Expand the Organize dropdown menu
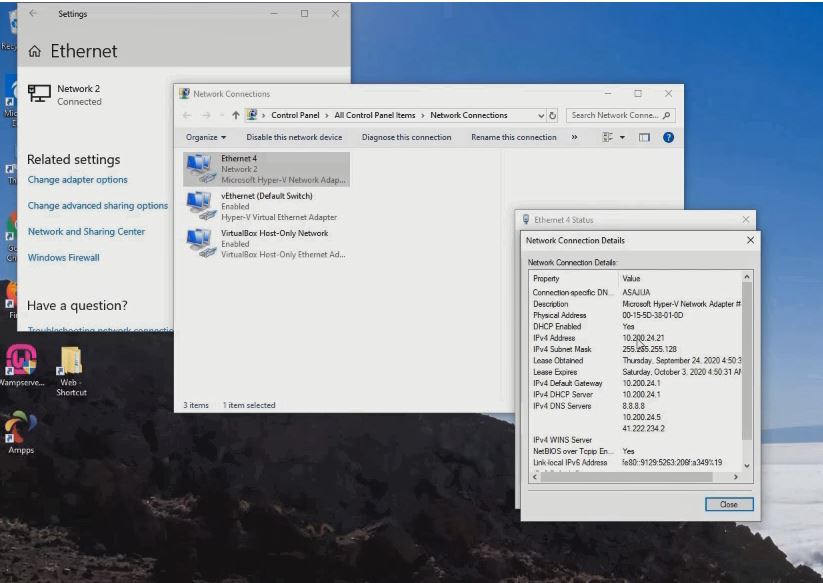Viewport: 823px width, 583px height. (206, 137)
